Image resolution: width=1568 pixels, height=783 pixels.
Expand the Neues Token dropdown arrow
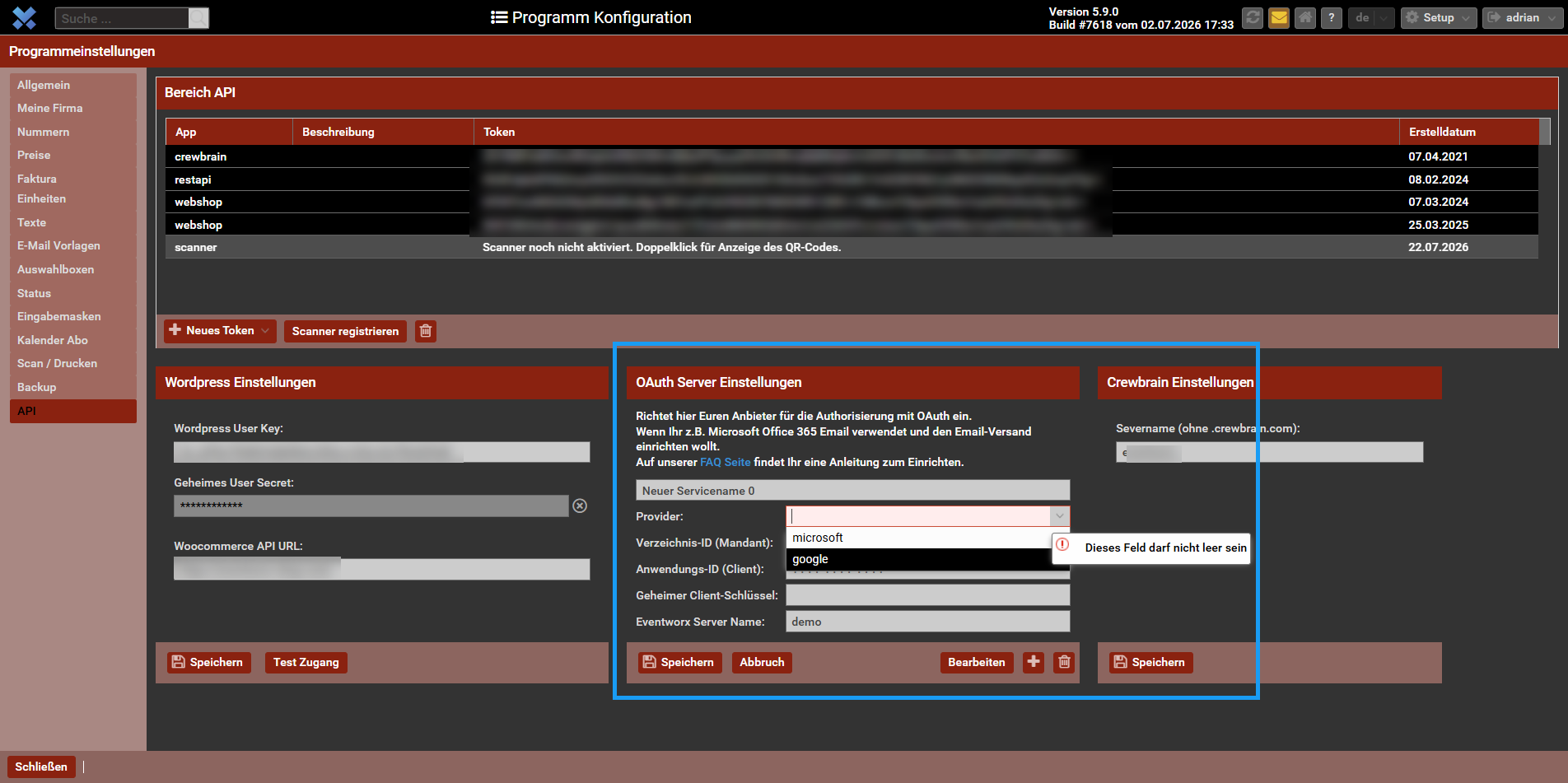click(x=265, y=331)
